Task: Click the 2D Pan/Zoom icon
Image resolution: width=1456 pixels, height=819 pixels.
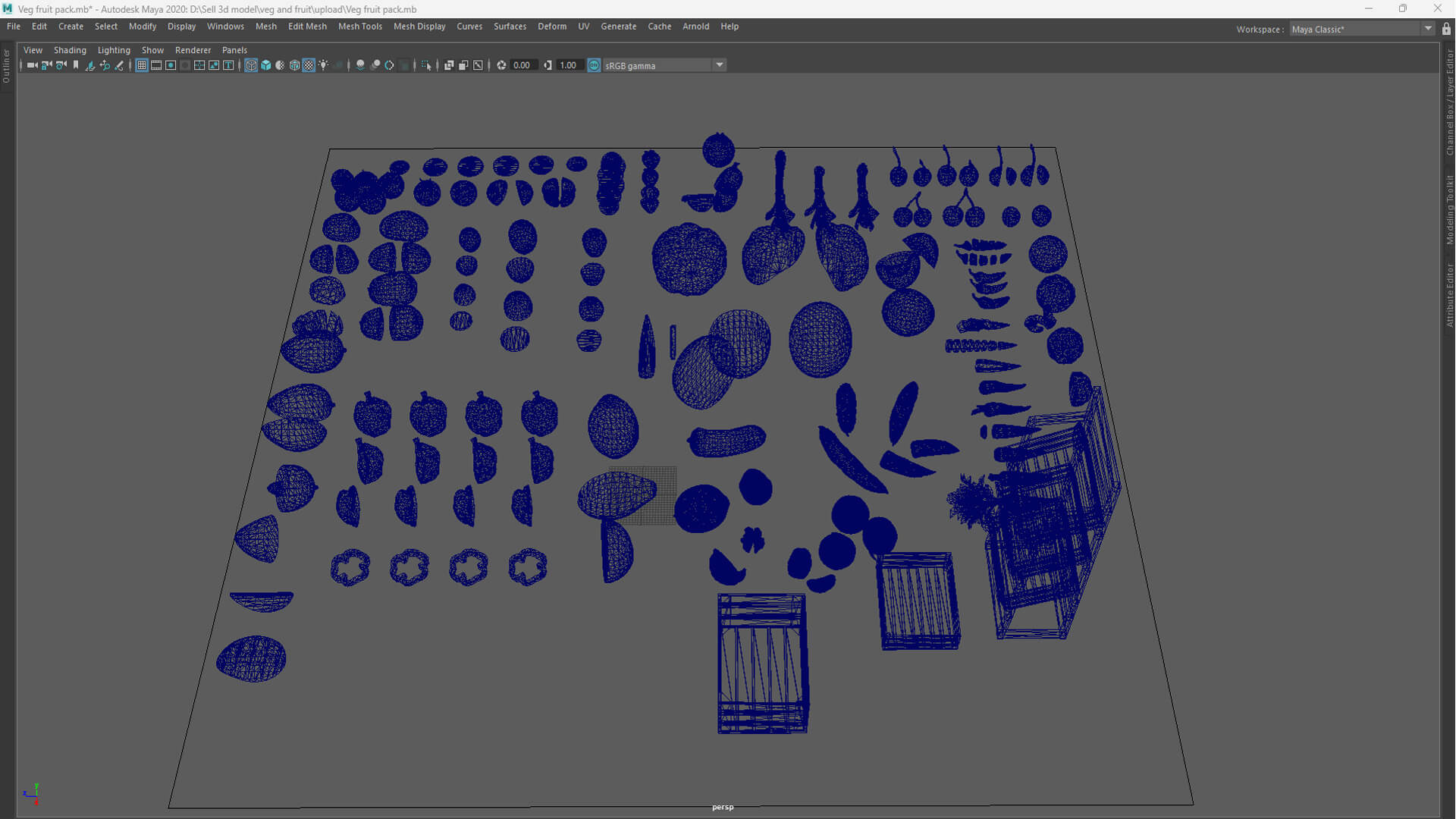Action: (105, 65)
